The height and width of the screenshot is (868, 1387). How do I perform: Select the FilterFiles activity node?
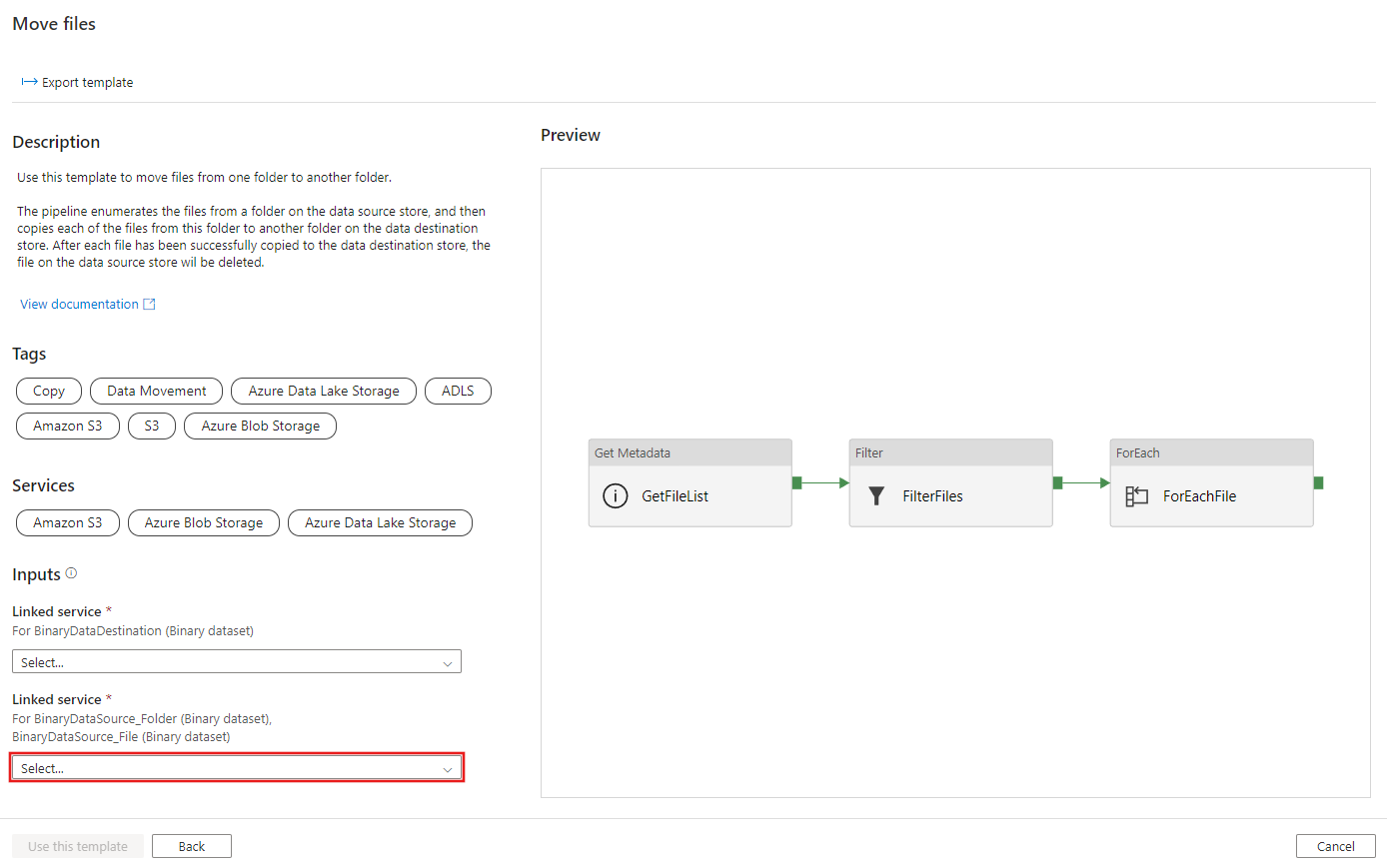pos(951,483)
